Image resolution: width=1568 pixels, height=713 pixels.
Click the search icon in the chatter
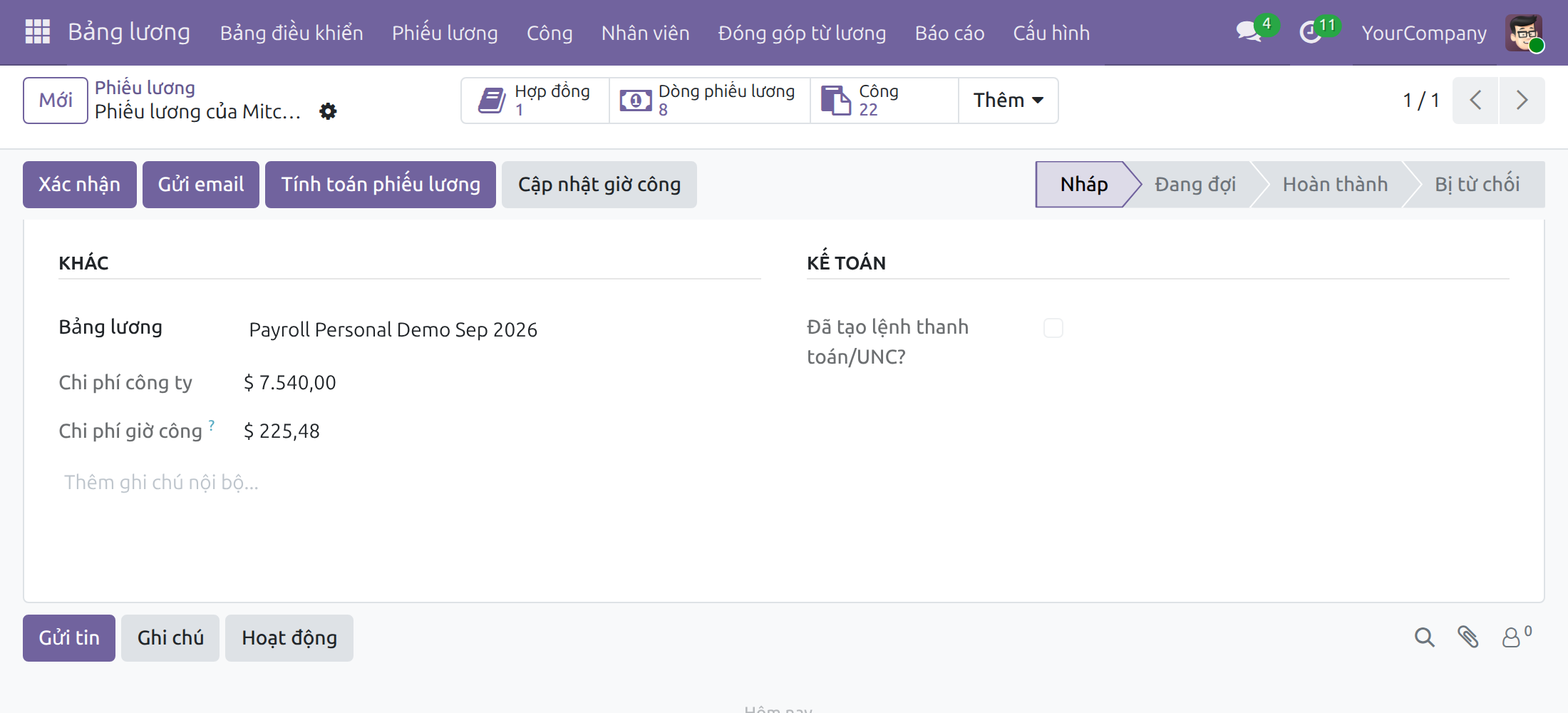tap(1424, 637)
